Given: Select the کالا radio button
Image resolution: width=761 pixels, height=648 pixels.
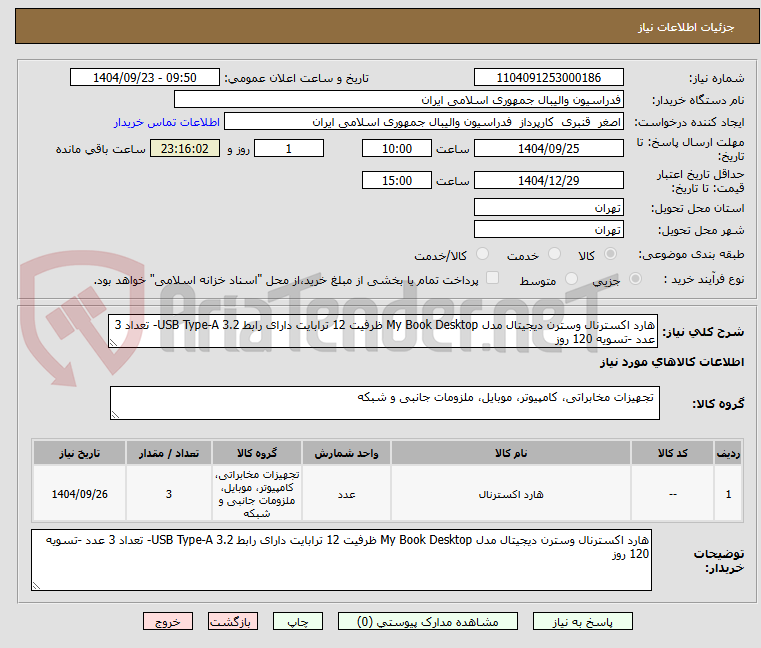Looking at the screenshot, I should point(610,254).
